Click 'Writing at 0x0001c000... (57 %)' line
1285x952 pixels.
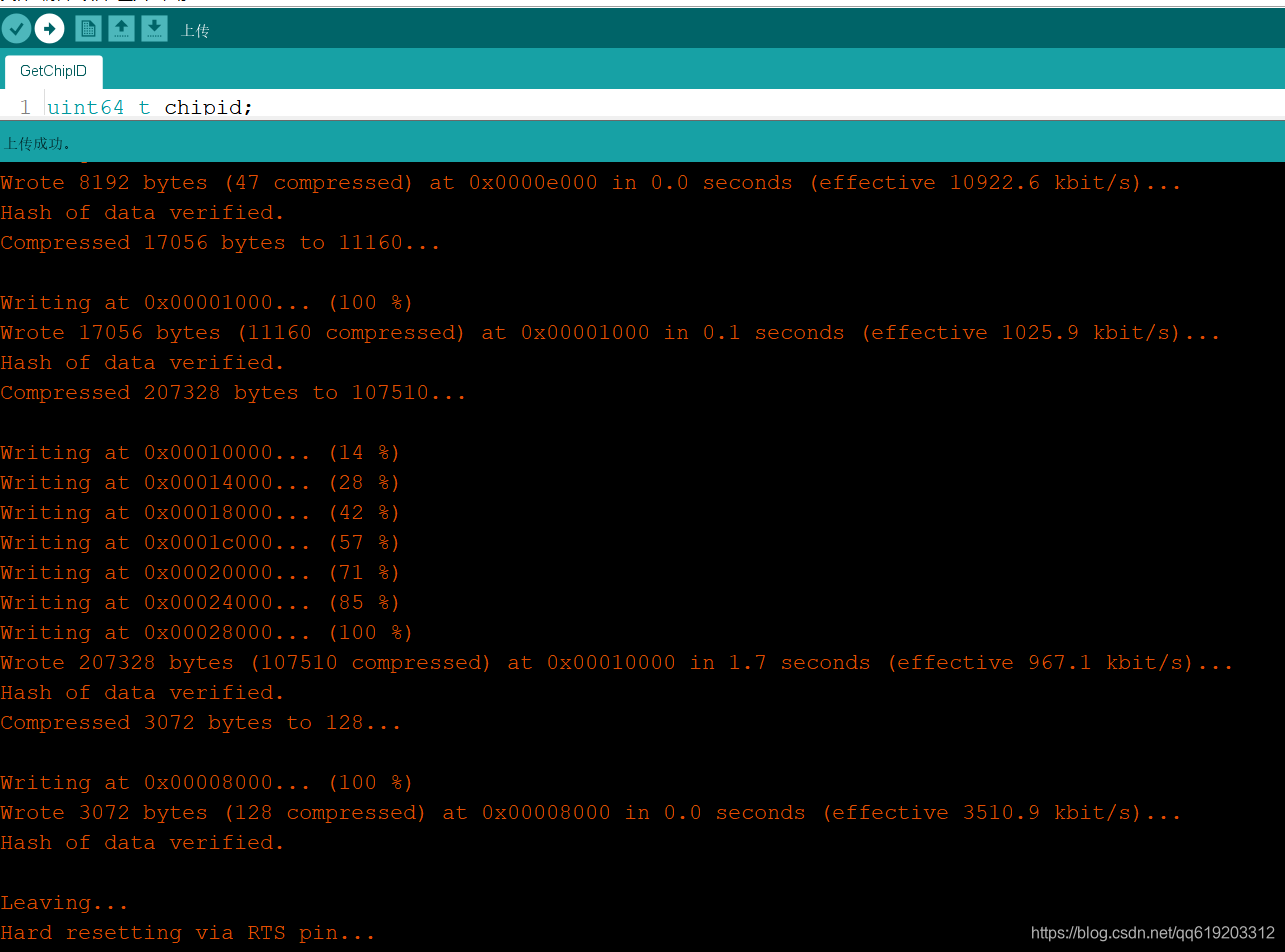[x=200, y=543]
